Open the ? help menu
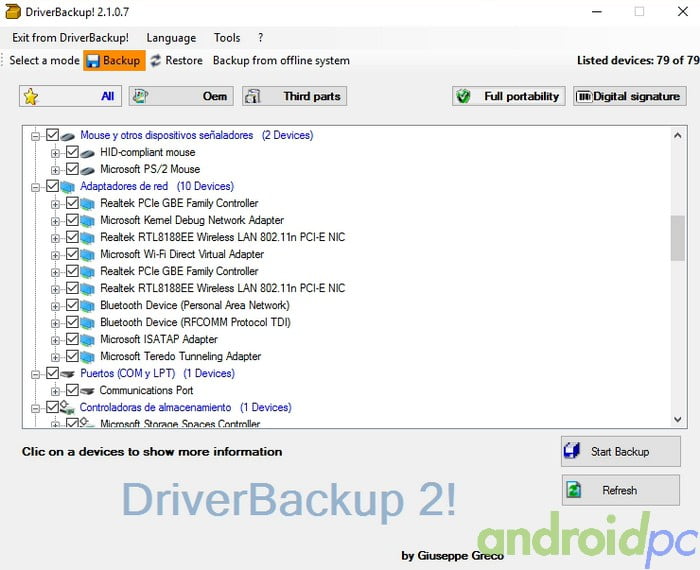Viewport: 700px width, 570px height. (x=260, y=37)
